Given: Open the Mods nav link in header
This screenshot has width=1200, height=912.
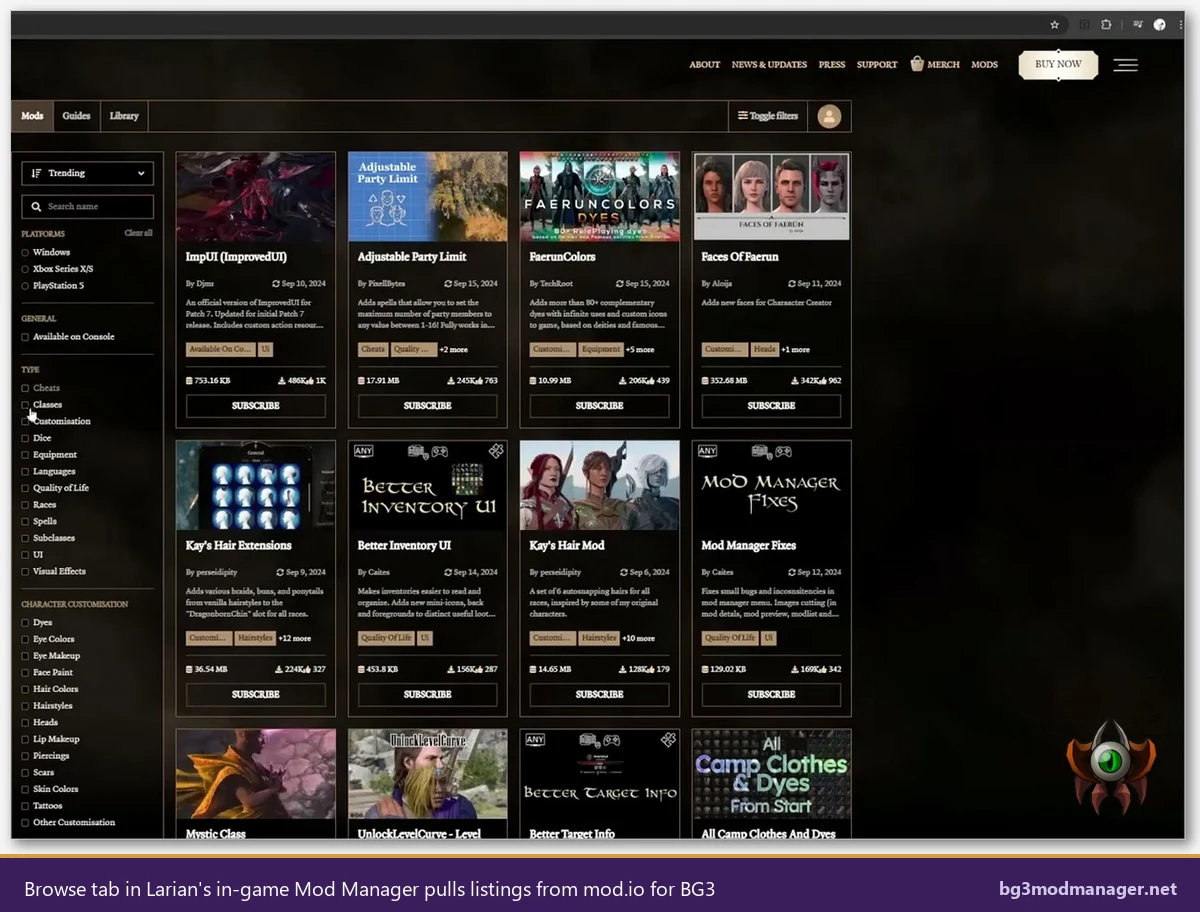Looking at the screenshot, I should pos(985,65).
